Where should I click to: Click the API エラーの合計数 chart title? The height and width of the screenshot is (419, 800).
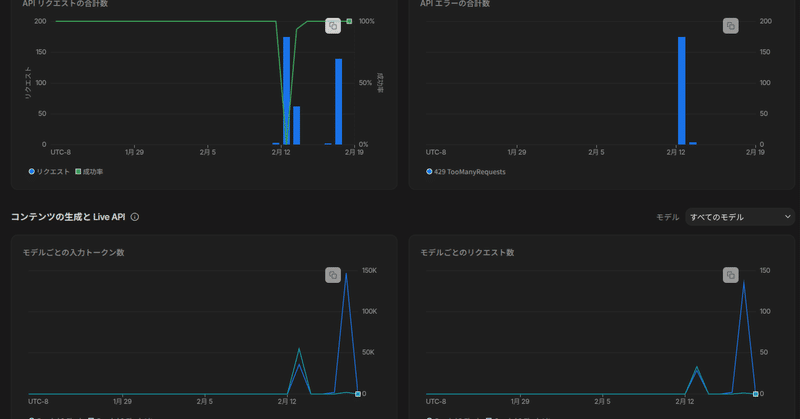pos(455,4)
